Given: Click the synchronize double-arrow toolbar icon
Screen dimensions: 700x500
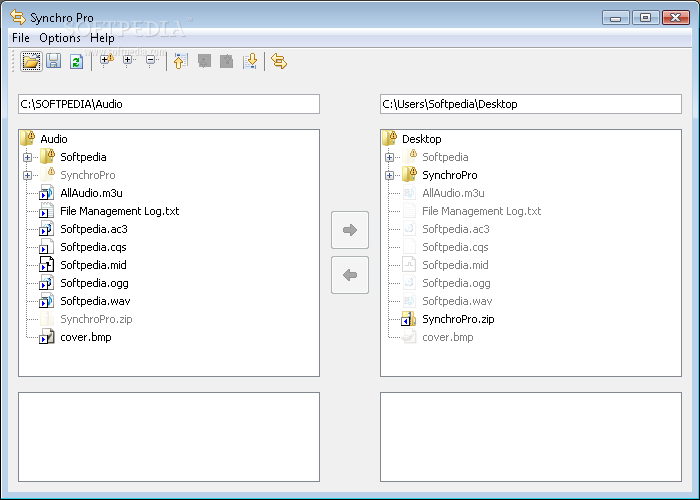Looking at the screenshot, I should (x=279, y=61).
